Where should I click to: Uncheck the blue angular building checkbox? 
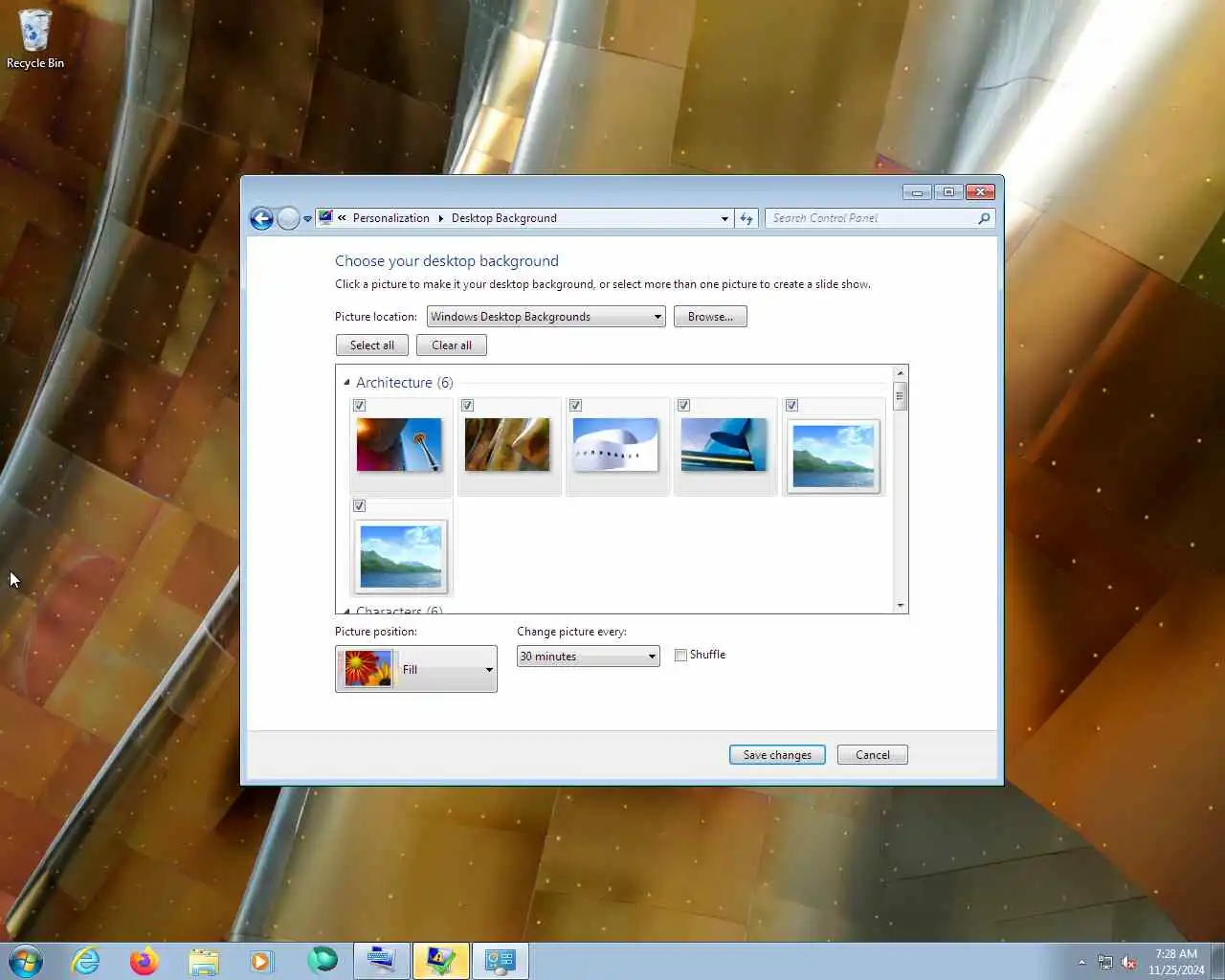(684, 406)
